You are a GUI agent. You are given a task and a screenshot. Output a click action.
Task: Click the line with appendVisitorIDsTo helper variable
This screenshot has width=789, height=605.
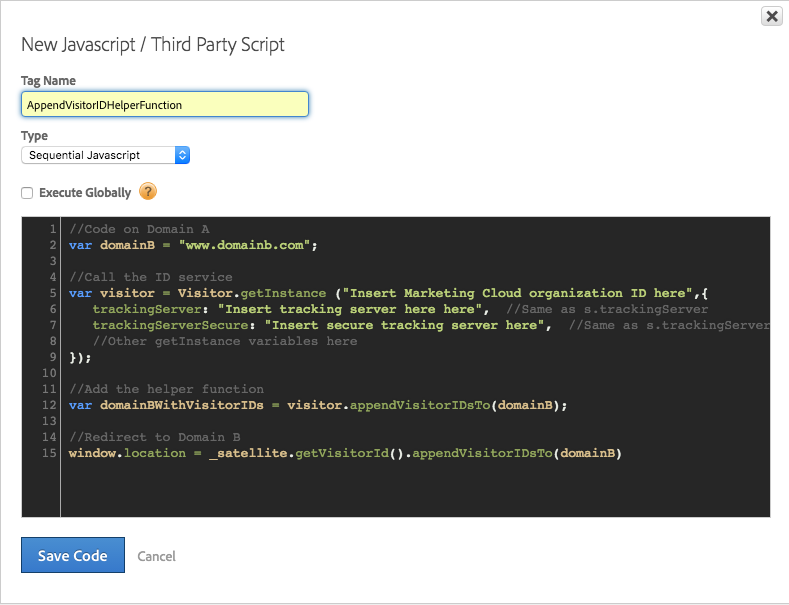(x=318, y=405)
